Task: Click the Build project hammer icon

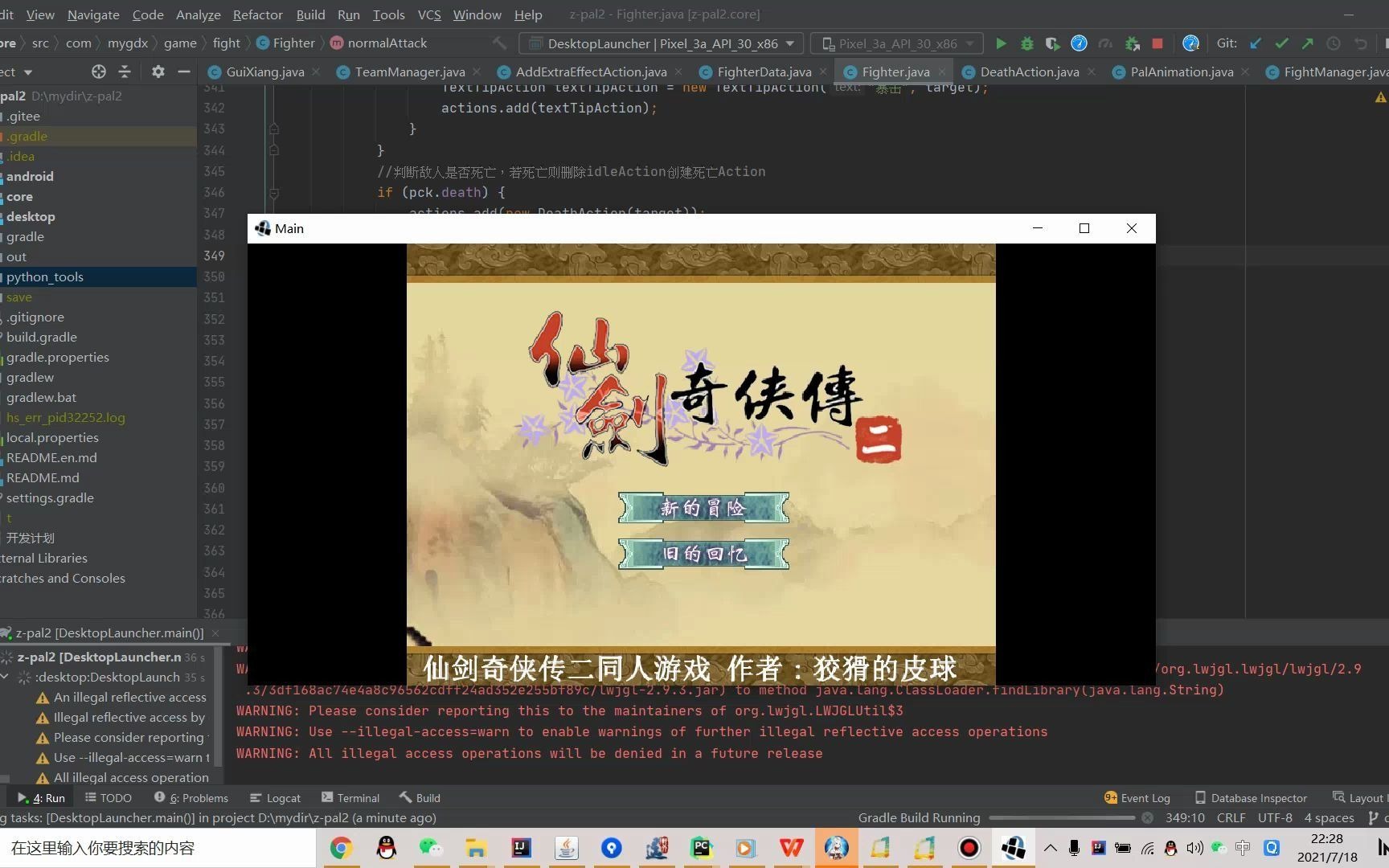Action: [500, 43]
